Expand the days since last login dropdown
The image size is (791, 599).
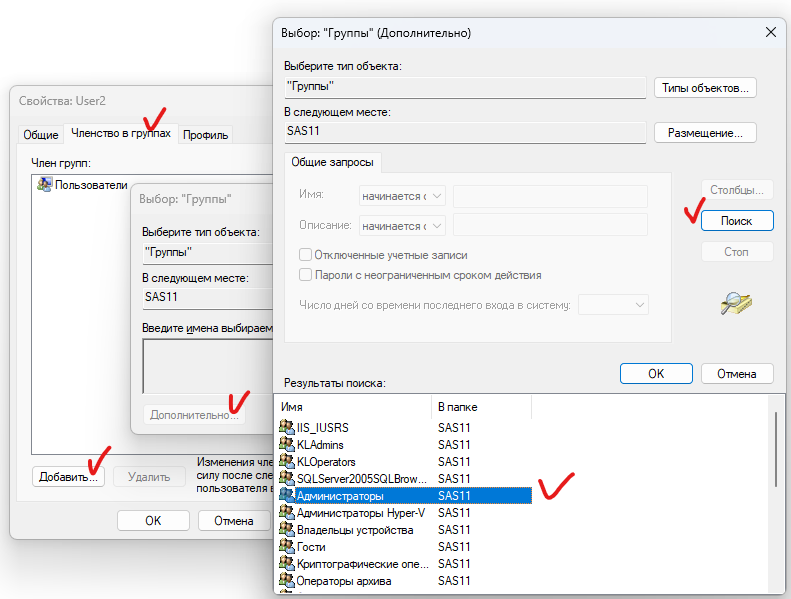(614, 304)
